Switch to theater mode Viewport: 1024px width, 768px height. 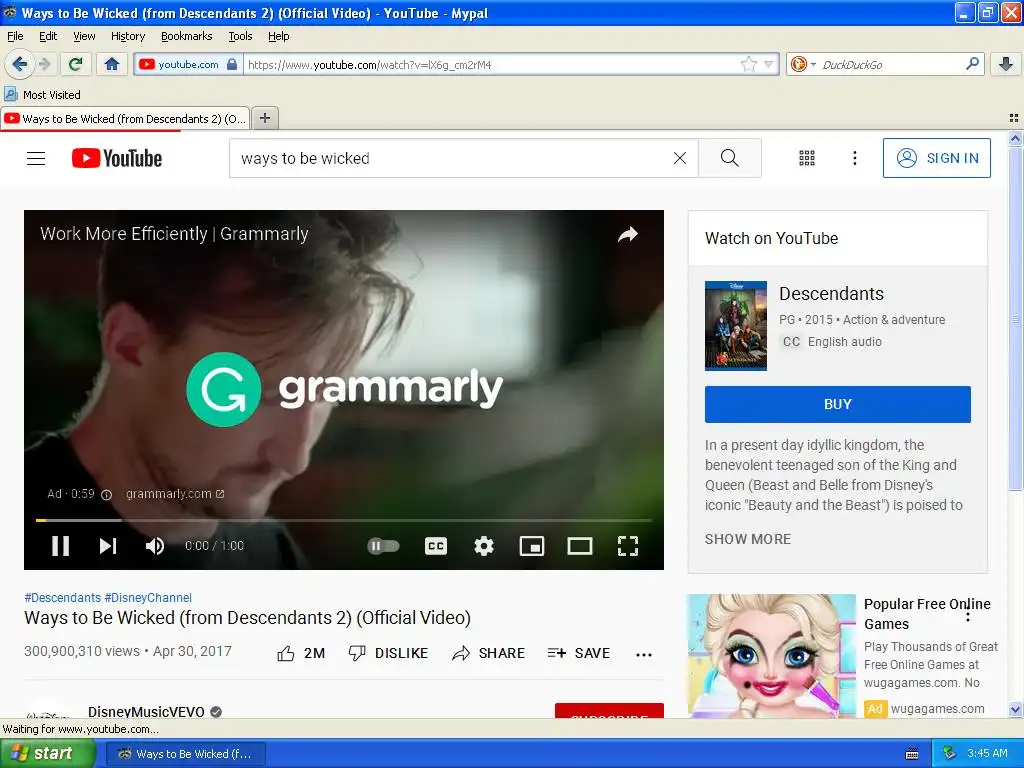tap(579, 546)
